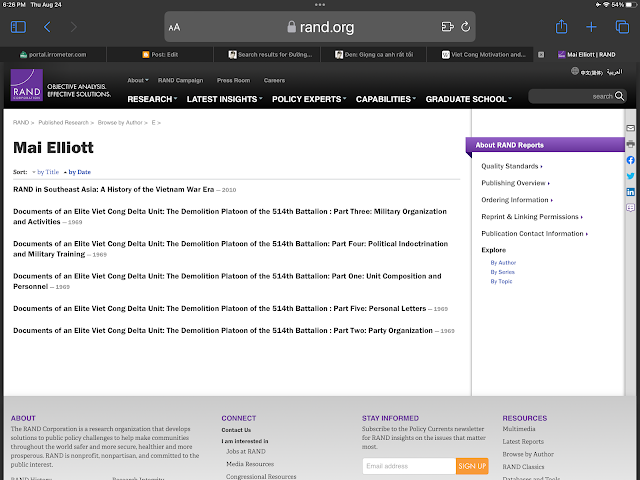
Task: Open the AA reader text options
Action: pos(174,27)
